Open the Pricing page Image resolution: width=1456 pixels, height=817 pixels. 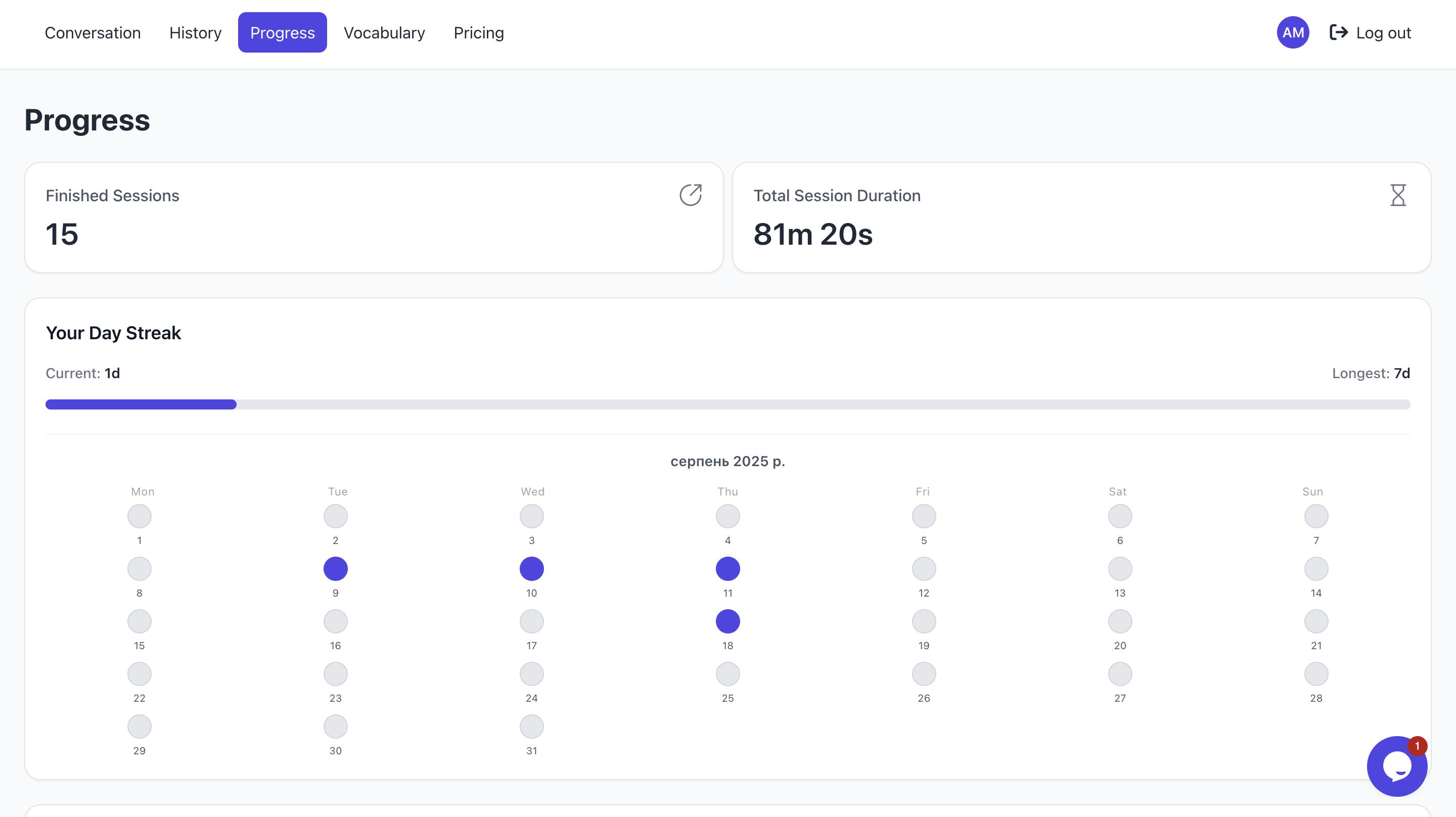coord(478,33)
